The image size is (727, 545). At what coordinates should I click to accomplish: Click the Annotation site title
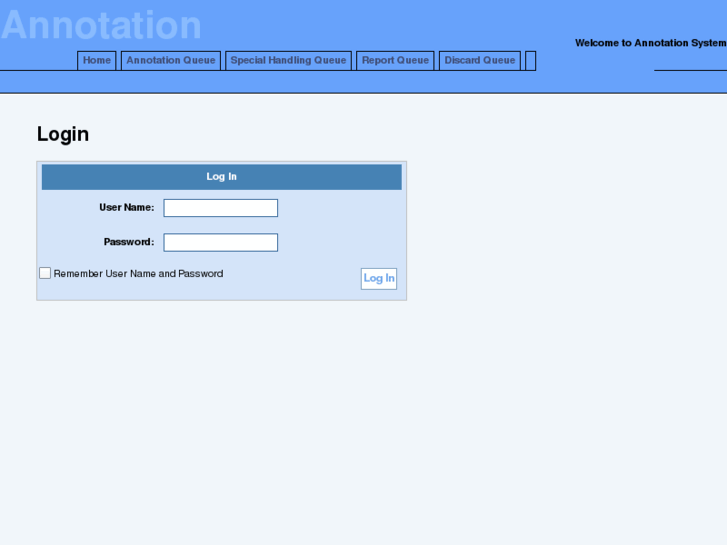101,25
